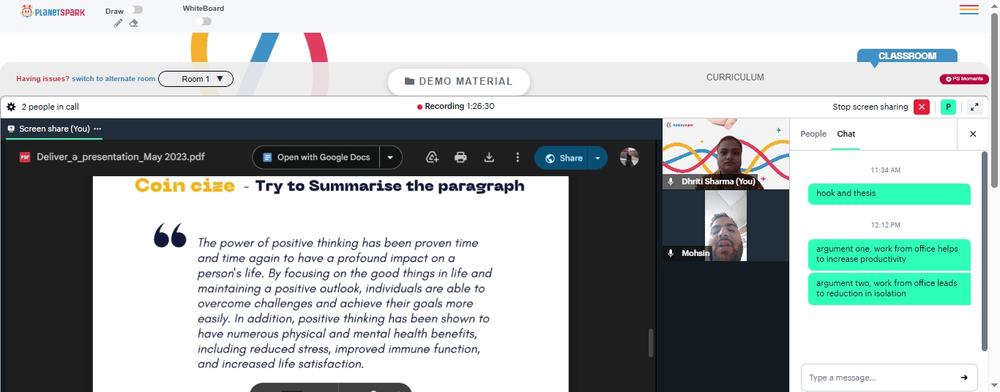Open the hamburger menu with colored stripes

[969, 10]
